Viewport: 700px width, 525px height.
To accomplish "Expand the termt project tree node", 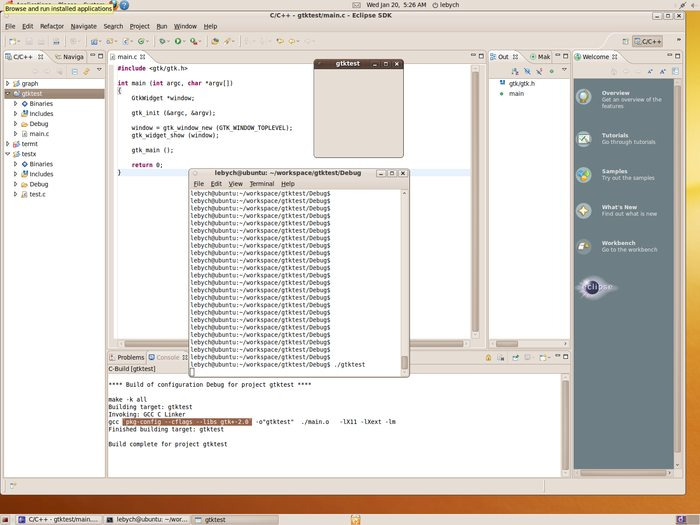I will coord(8,144).
